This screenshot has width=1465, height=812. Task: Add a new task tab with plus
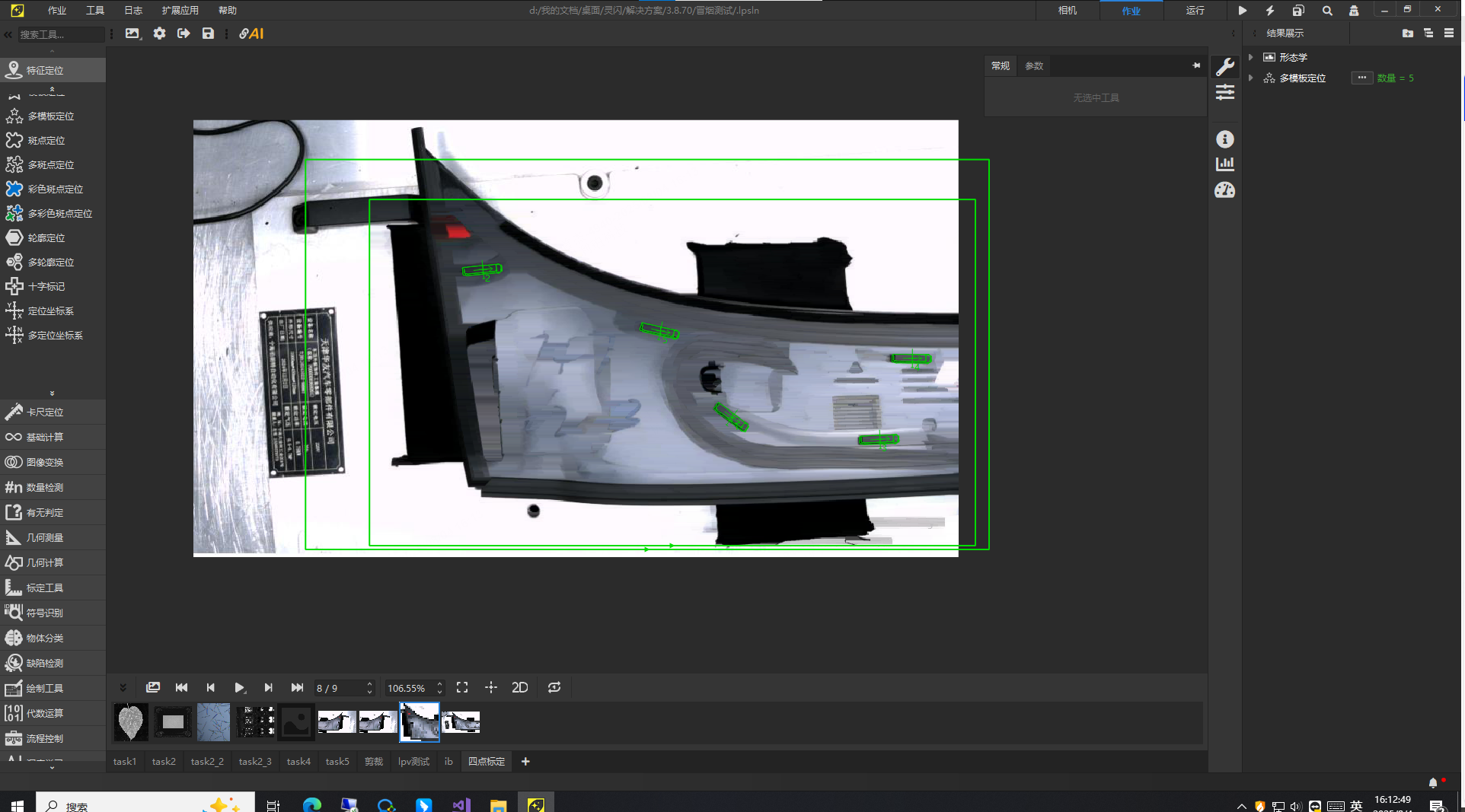coord(525,762)
